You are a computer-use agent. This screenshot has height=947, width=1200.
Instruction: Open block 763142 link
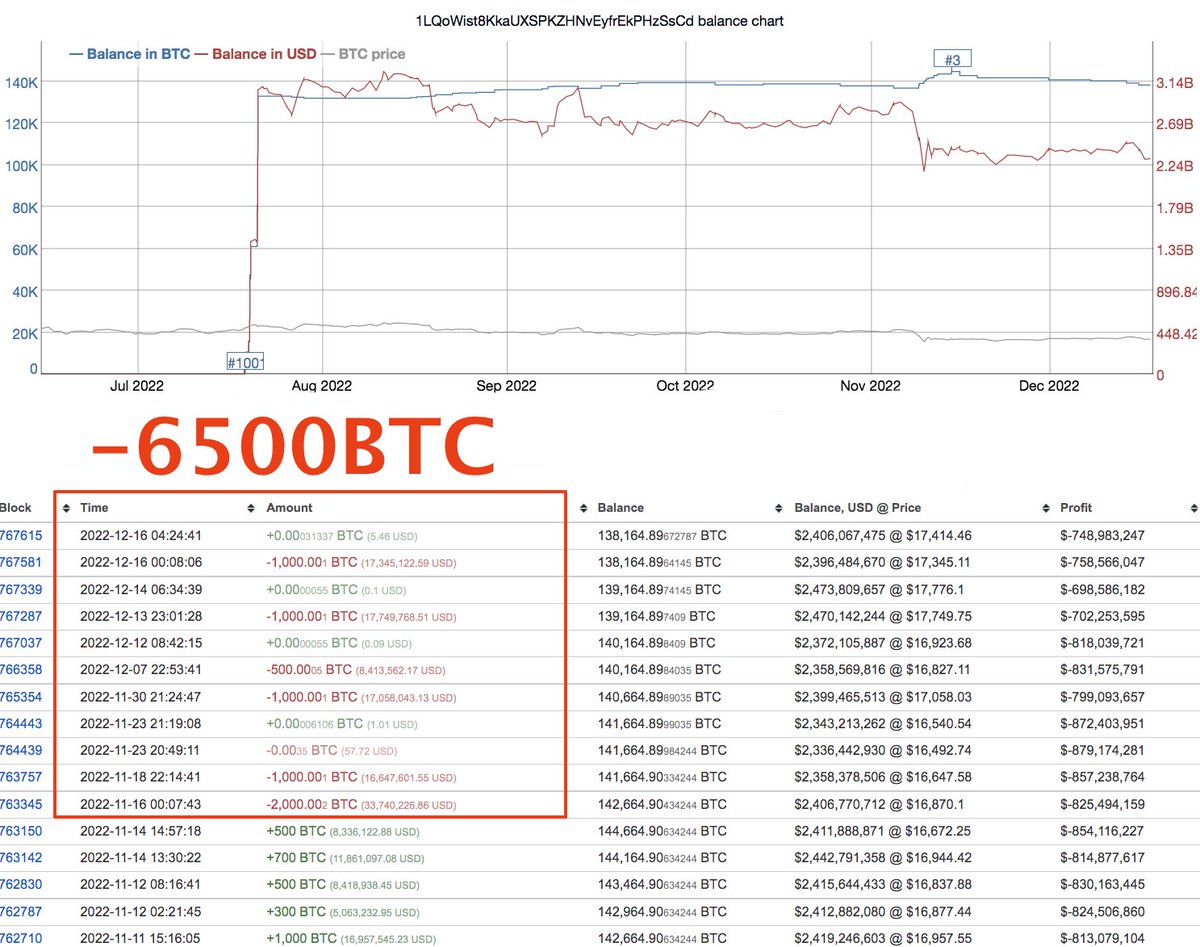20,857
